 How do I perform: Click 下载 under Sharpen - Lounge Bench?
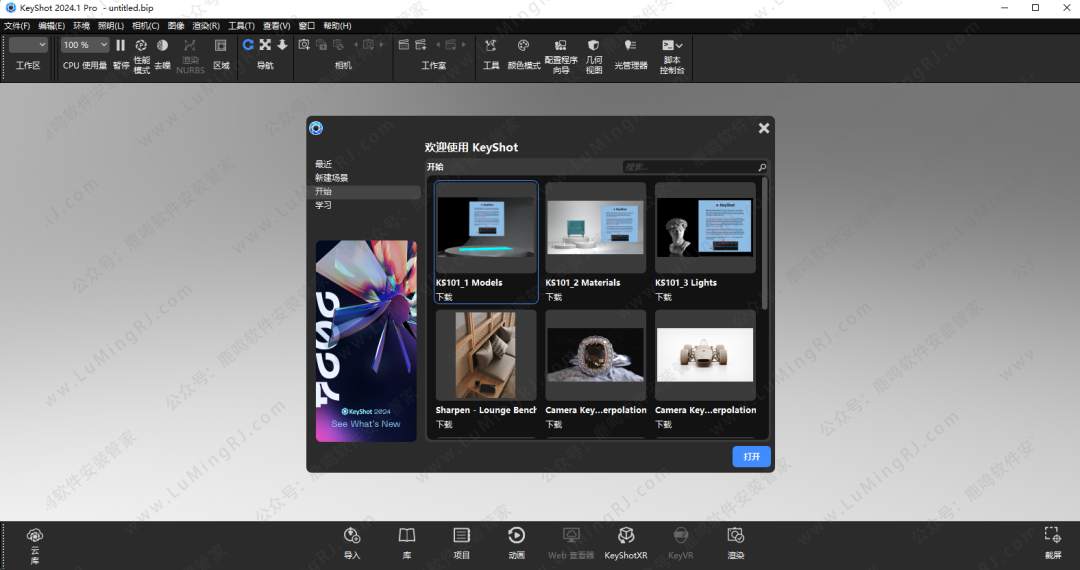point(444,425)
